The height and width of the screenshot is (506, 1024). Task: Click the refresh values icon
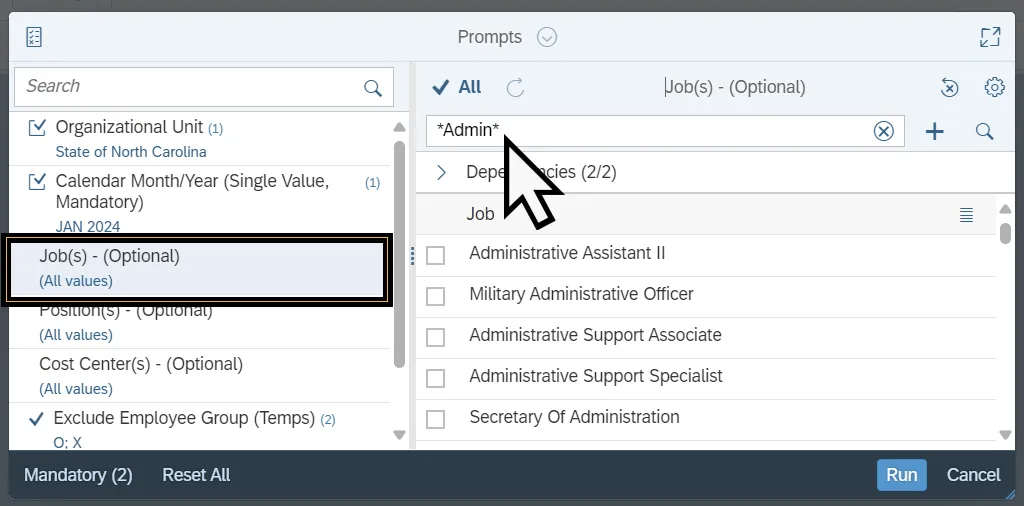pyautogui.click(x=515, y=88)
